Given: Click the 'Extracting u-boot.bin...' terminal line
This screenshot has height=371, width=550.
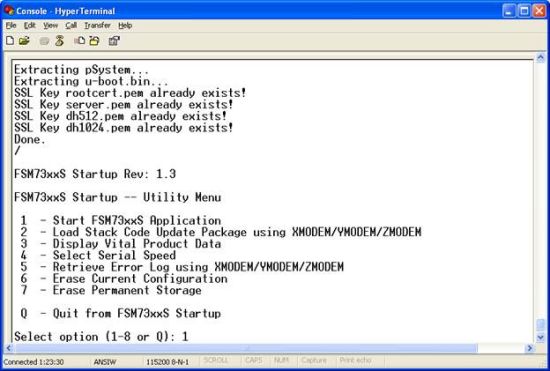Looking at the screenshot, I should [91, 81].
